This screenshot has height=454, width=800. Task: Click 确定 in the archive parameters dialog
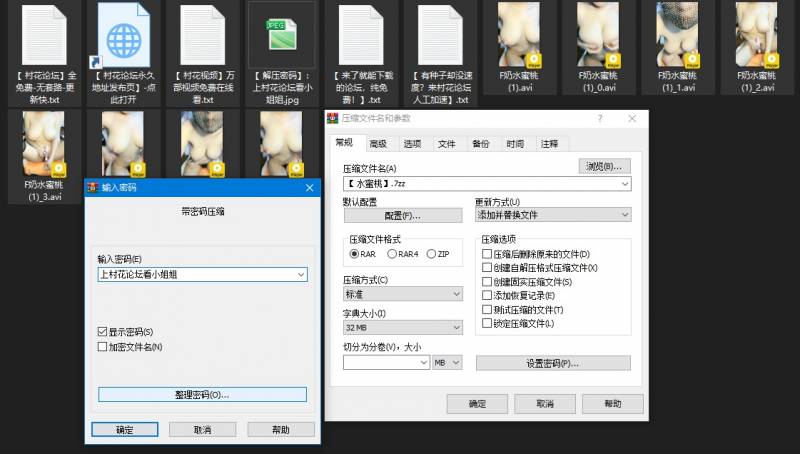(477, 404)
